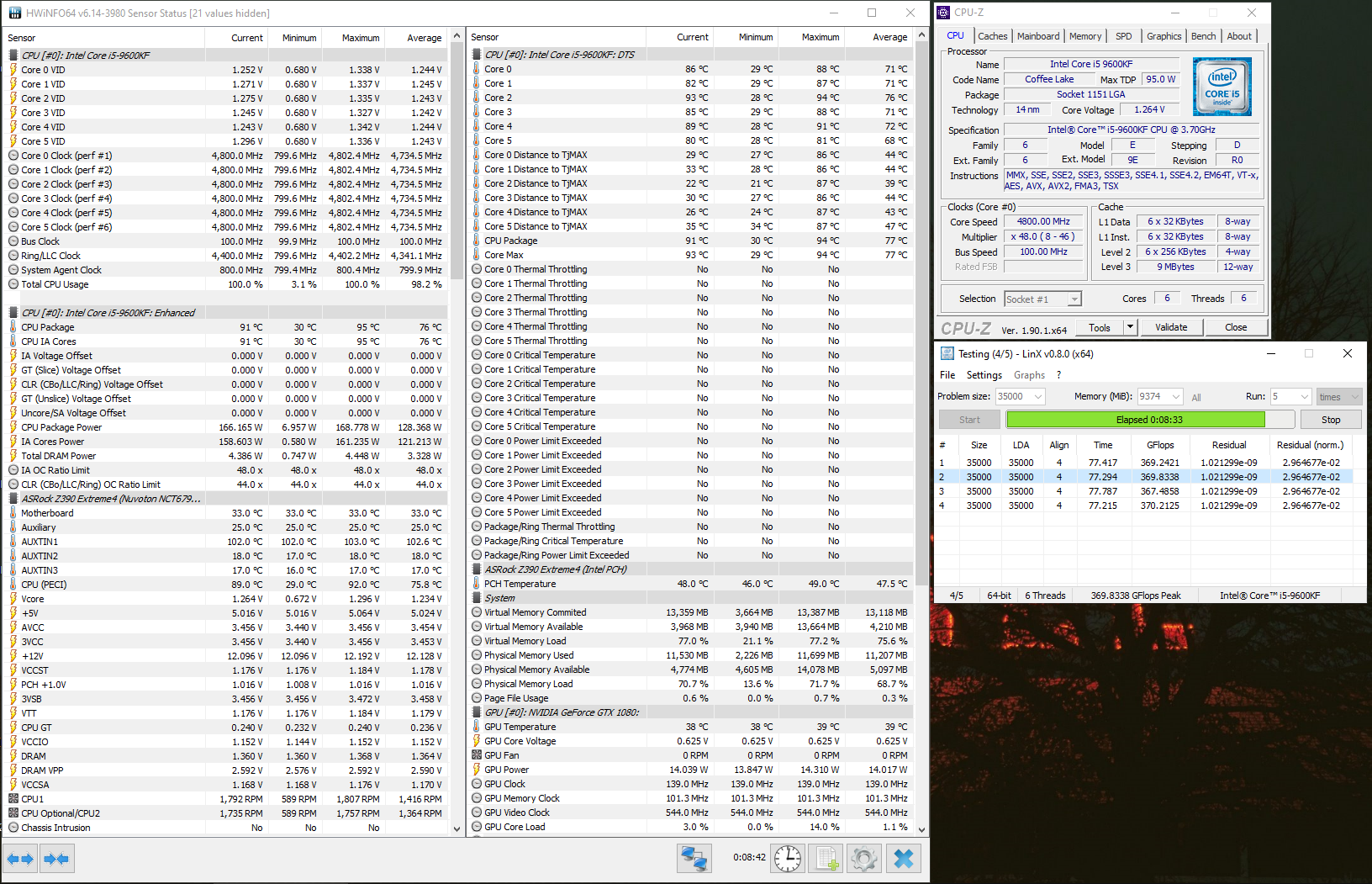Go to the Graphics tab in CPU-Z
The width and height of the screenshot is (1372, 884).
point(1164,36)
